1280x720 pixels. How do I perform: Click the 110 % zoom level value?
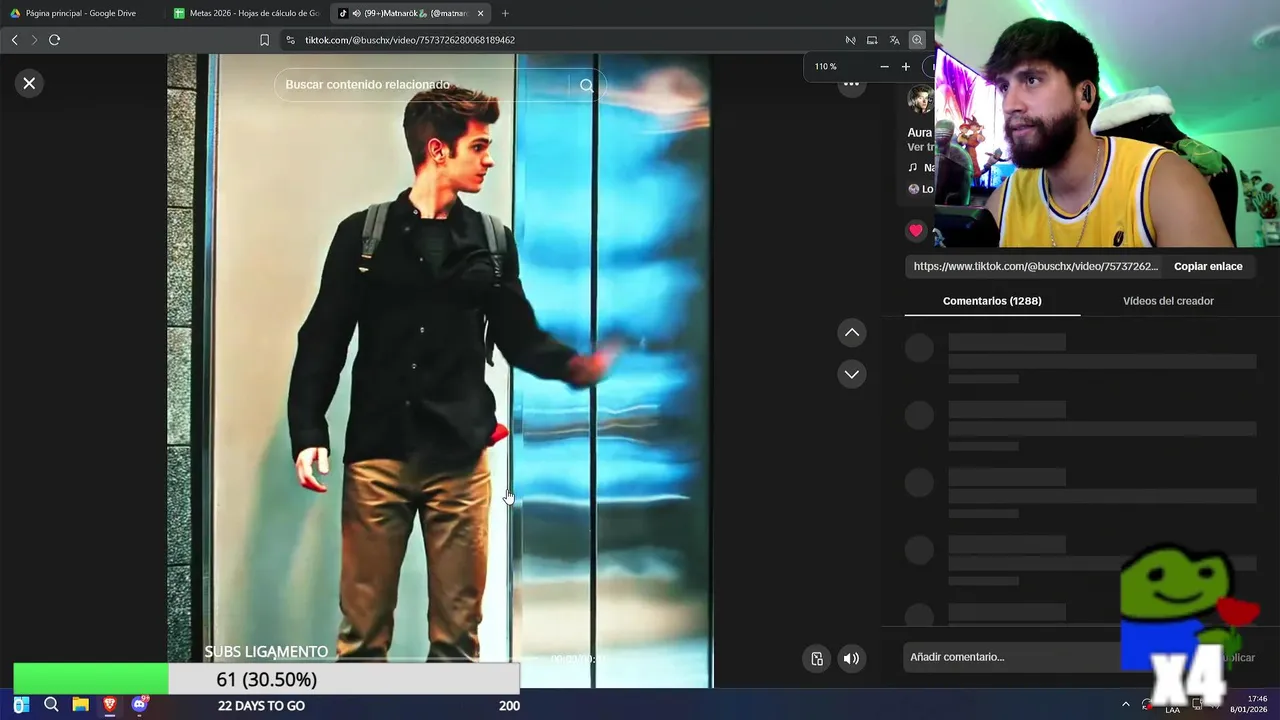click(x=825, y=67)
